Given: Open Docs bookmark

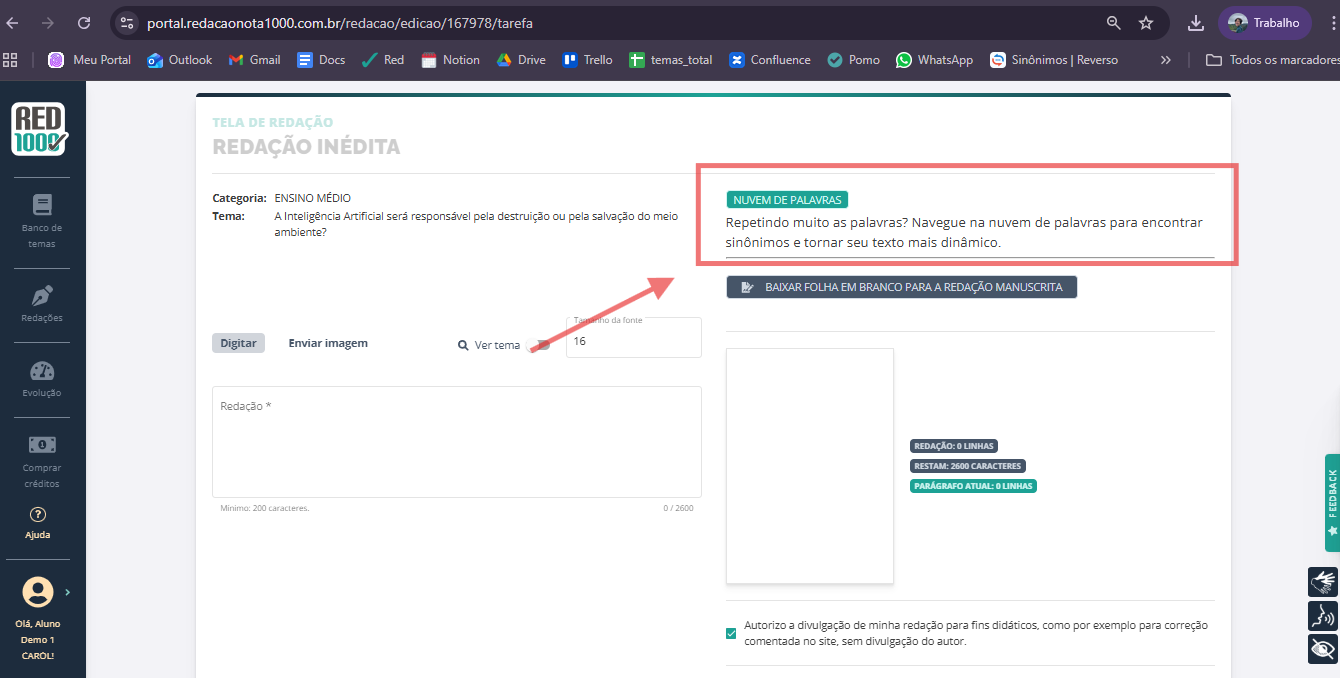Looking at the screenshot, I should coord(321,60).
